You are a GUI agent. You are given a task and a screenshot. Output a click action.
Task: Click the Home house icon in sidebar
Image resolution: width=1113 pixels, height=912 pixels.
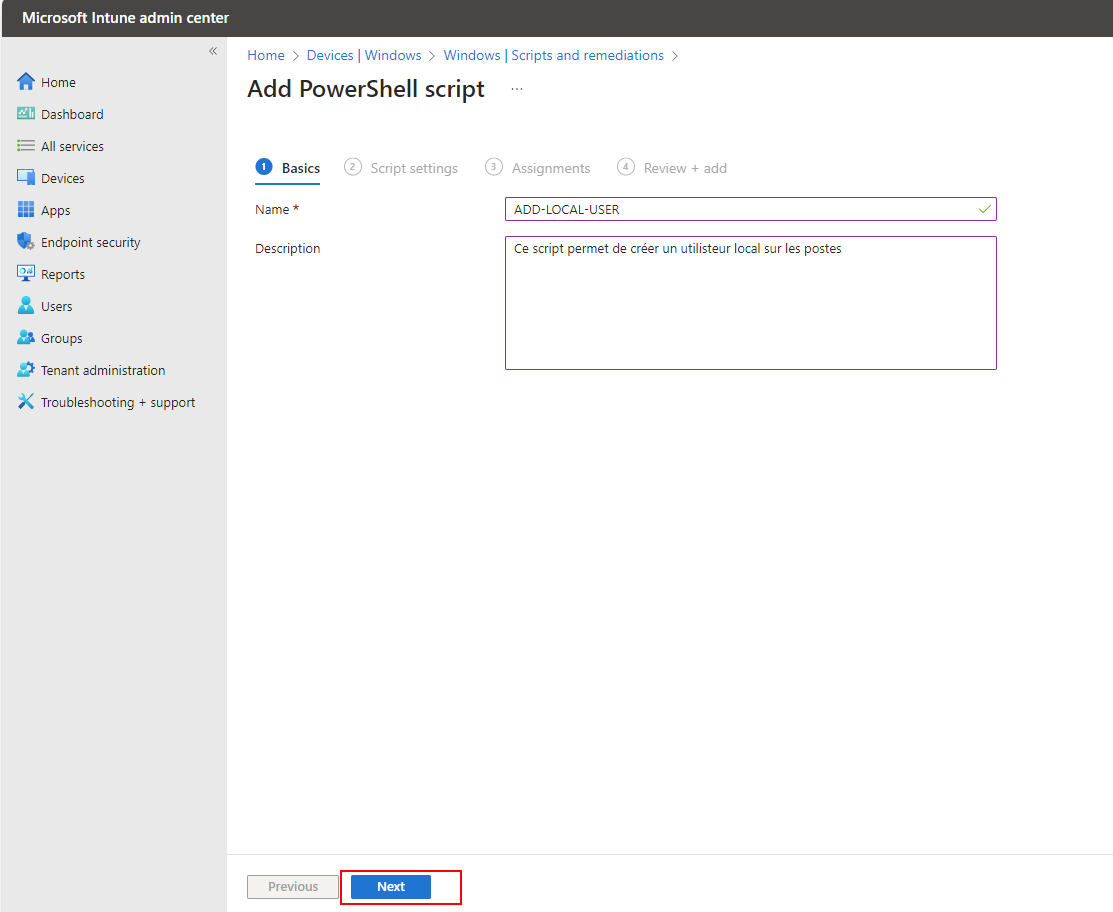click(26, 82)
